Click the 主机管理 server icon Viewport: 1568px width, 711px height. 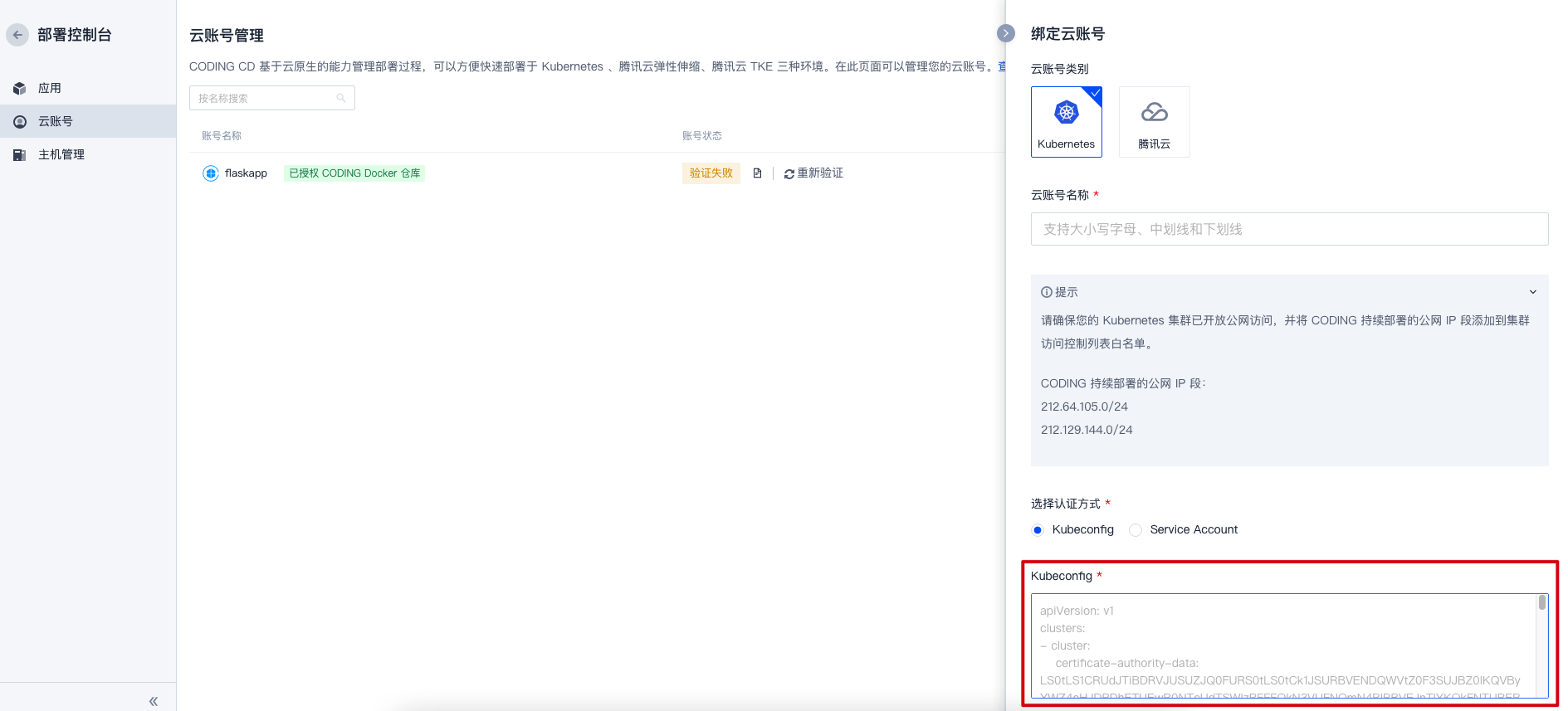(x=20, y=155)
